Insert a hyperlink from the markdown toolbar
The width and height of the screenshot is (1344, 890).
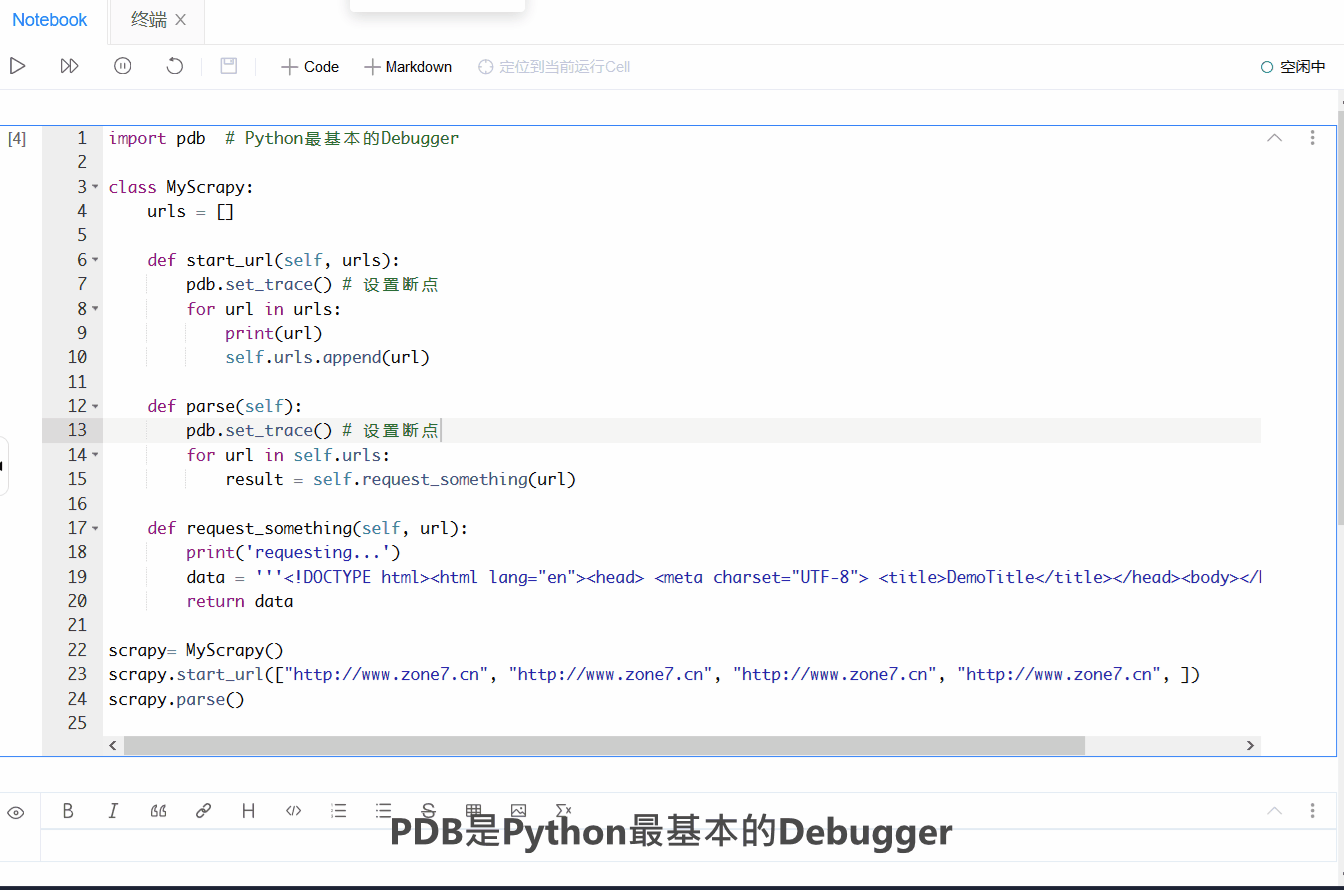tap(203, 811)
